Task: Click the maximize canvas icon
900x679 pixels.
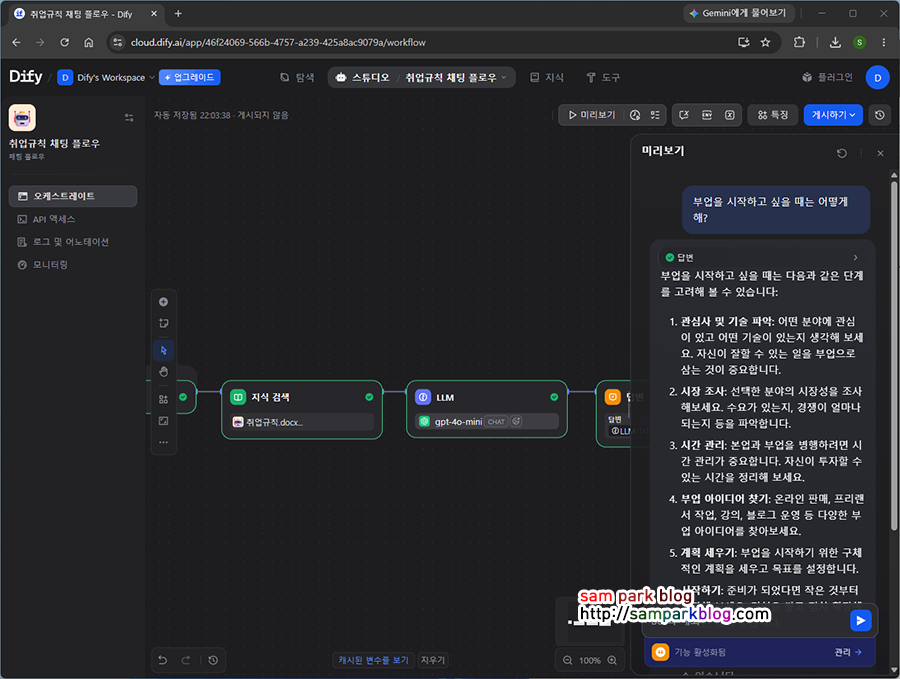Action: 164,421
